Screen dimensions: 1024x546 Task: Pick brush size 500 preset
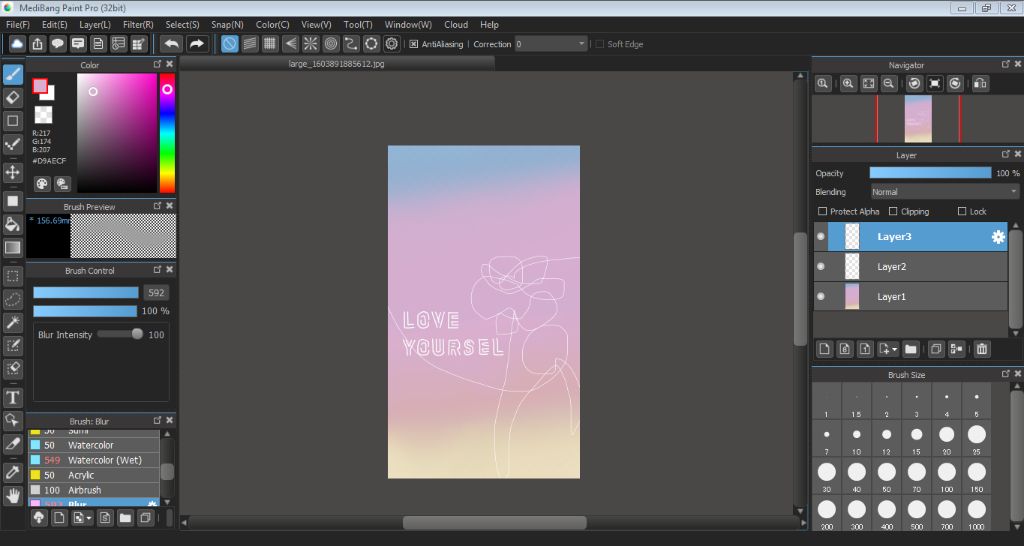[x=916, y=513]
